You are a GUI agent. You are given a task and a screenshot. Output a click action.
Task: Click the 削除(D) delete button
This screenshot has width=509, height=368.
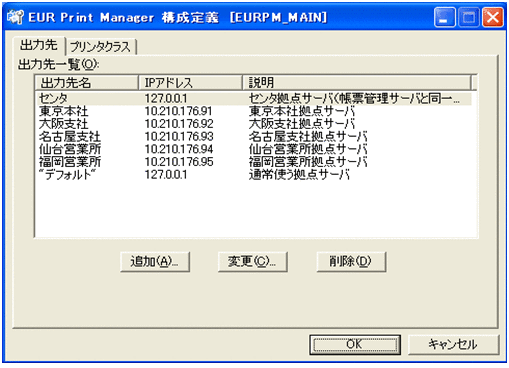pos(351,262)
